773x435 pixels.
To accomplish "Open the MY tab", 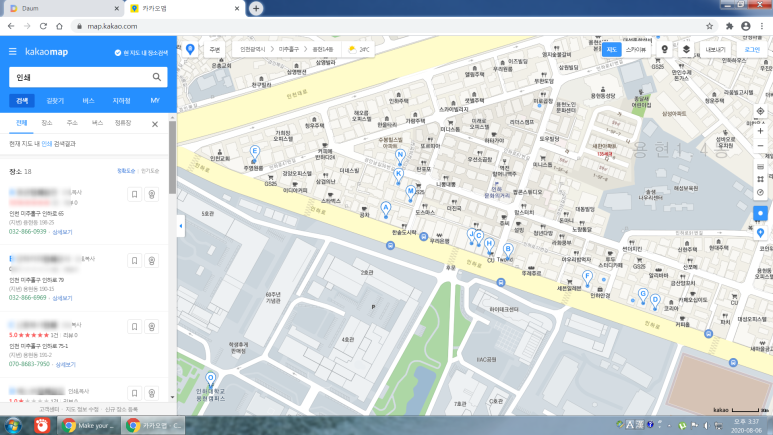I will [155, 101].
